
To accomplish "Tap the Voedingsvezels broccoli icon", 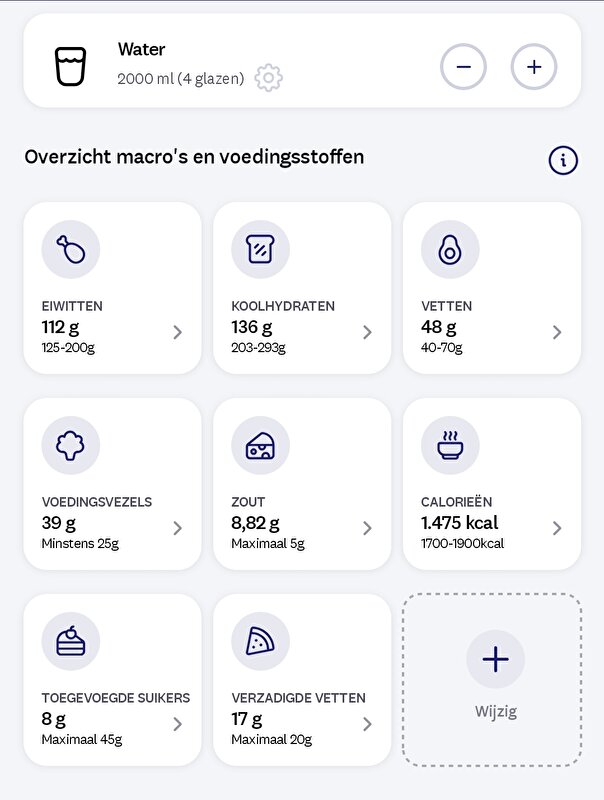I will 70,445.
